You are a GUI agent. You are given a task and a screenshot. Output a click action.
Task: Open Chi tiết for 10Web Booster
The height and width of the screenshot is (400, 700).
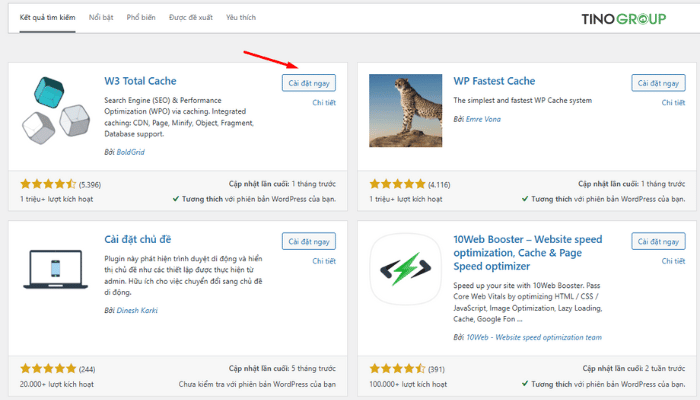[673, 261]
